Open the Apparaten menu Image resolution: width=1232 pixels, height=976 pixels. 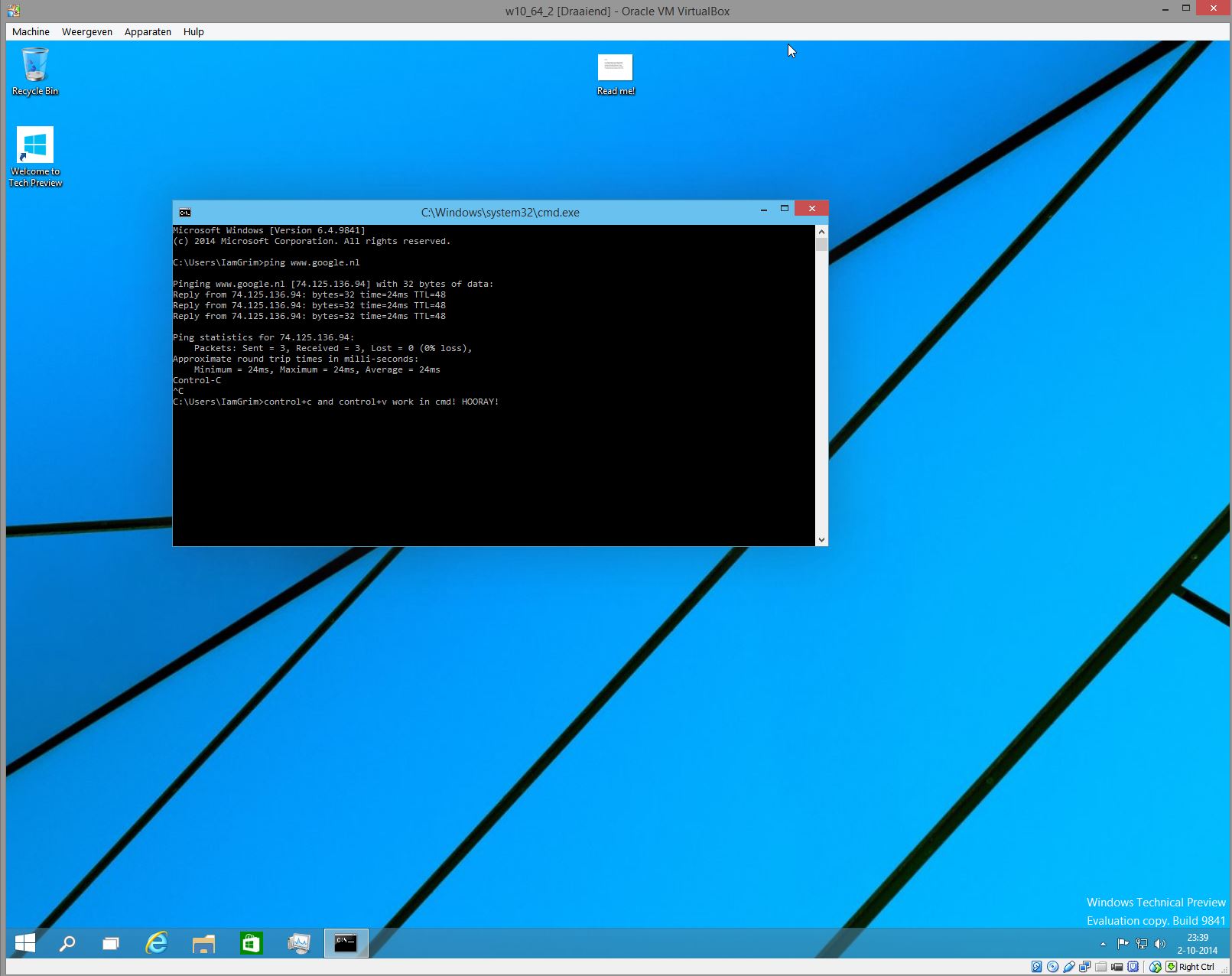coord(148,31)
